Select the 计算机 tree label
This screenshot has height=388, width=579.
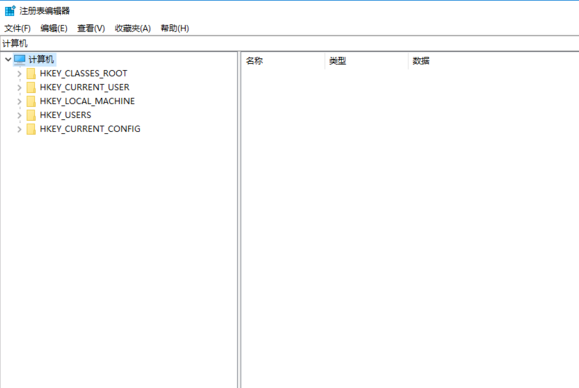41,59
